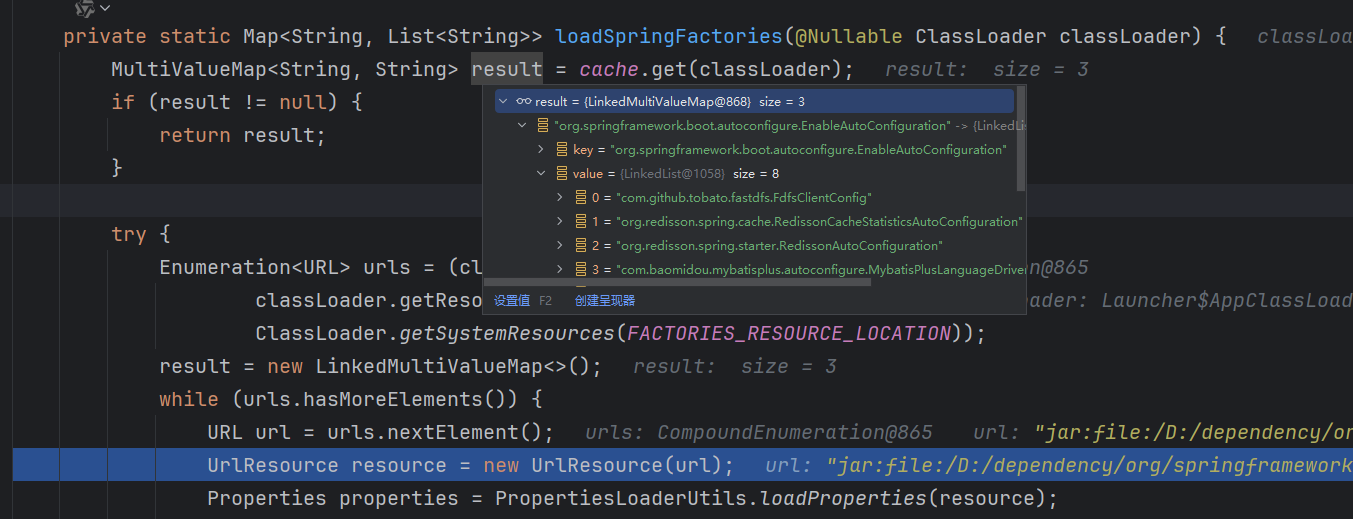
Task: Click the icon of the EnableAutoConfiguration map entry
Action: [x=543, y=126]
